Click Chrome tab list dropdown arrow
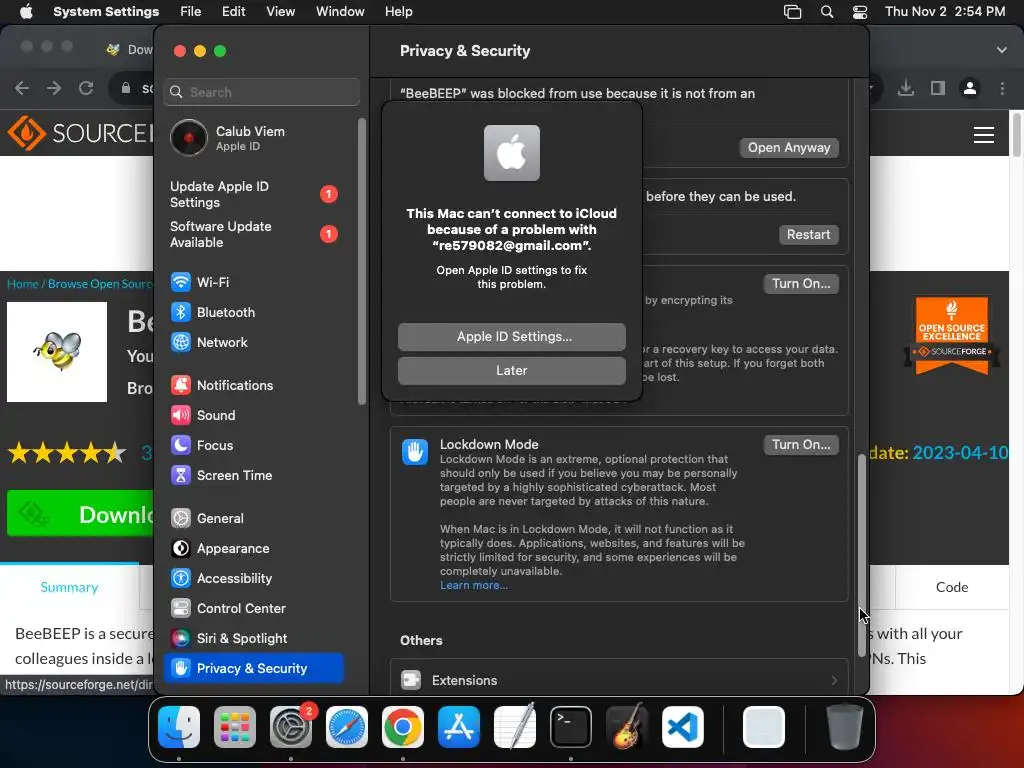1024x768 pixels. (x=1002, y=50)
